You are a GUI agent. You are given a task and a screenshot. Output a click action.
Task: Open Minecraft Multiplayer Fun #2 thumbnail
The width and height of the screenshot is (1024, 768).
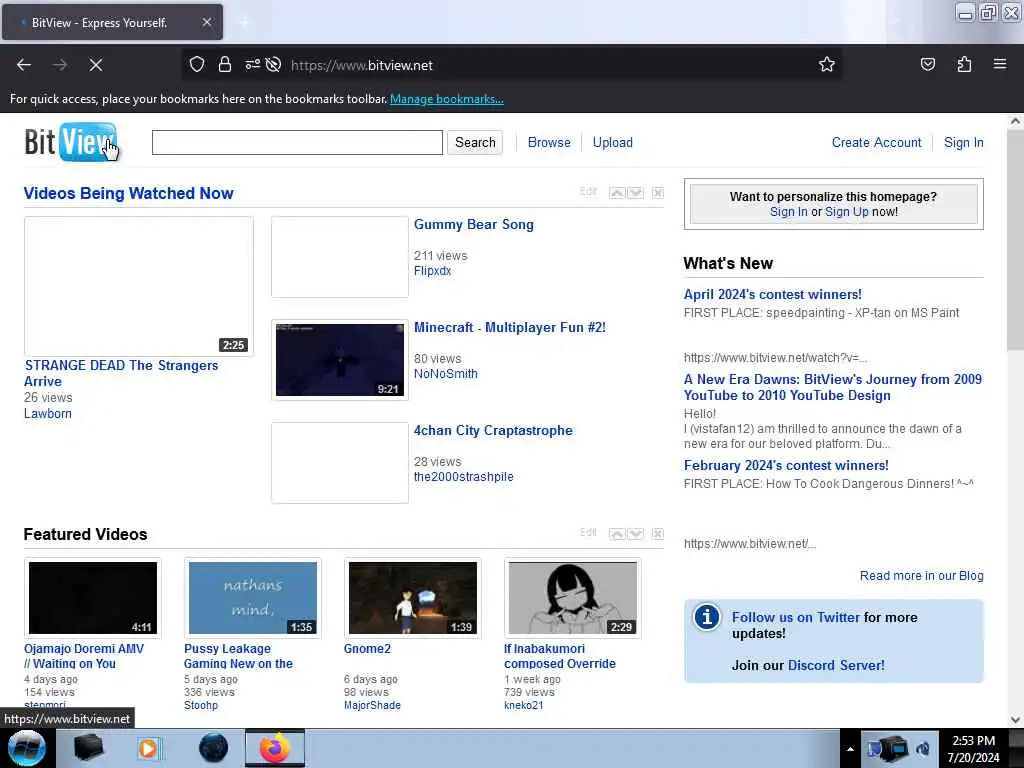click(340, 359)
